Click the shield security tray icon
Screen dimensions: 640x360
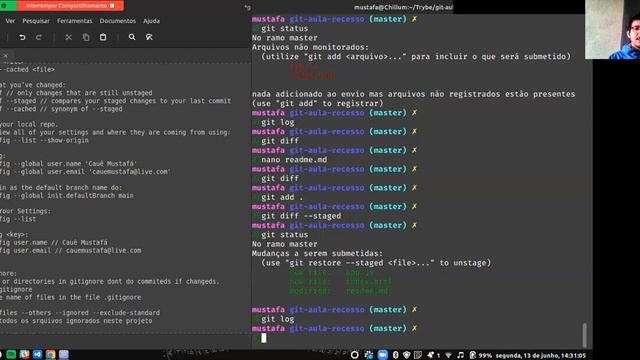coord(407,355)
